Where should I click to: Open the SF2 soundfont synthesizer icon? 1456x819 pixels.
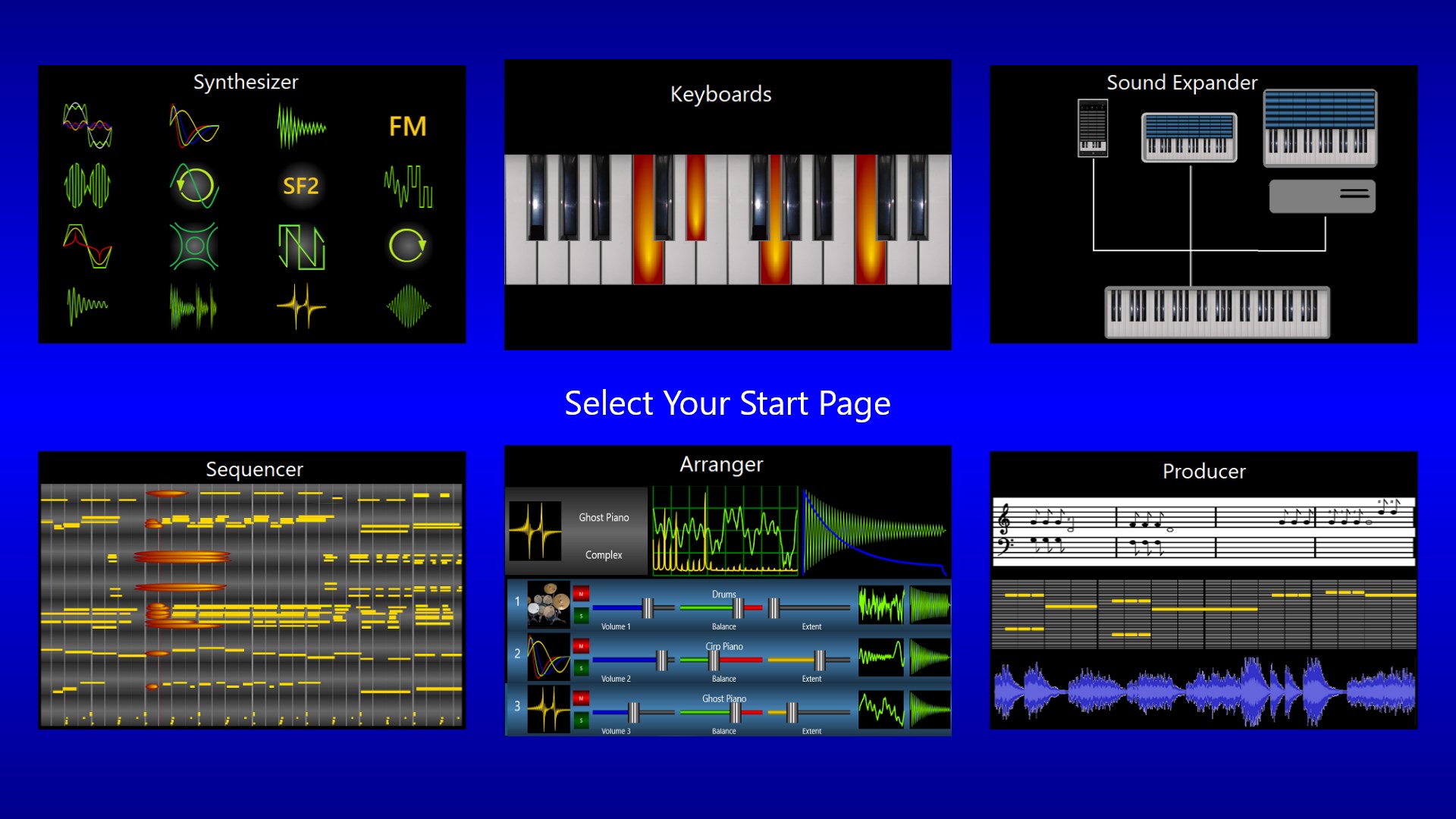302,184
